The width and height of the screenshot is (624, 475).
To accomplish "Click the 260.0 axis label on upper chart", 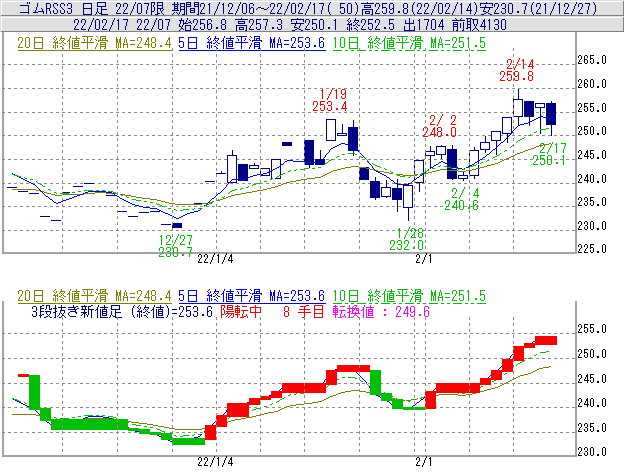I will tap(592, 84).
